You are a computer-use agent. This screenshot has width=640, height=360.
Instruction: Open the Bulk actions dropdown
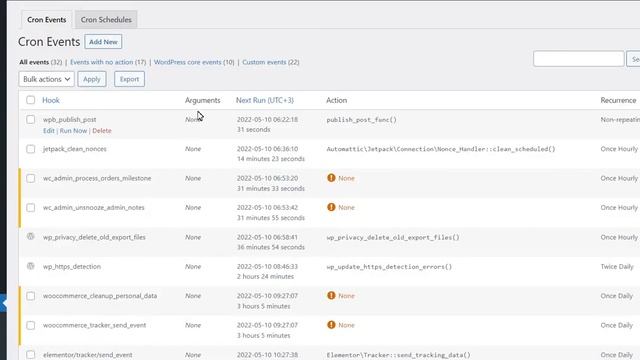tap(47, 79)
